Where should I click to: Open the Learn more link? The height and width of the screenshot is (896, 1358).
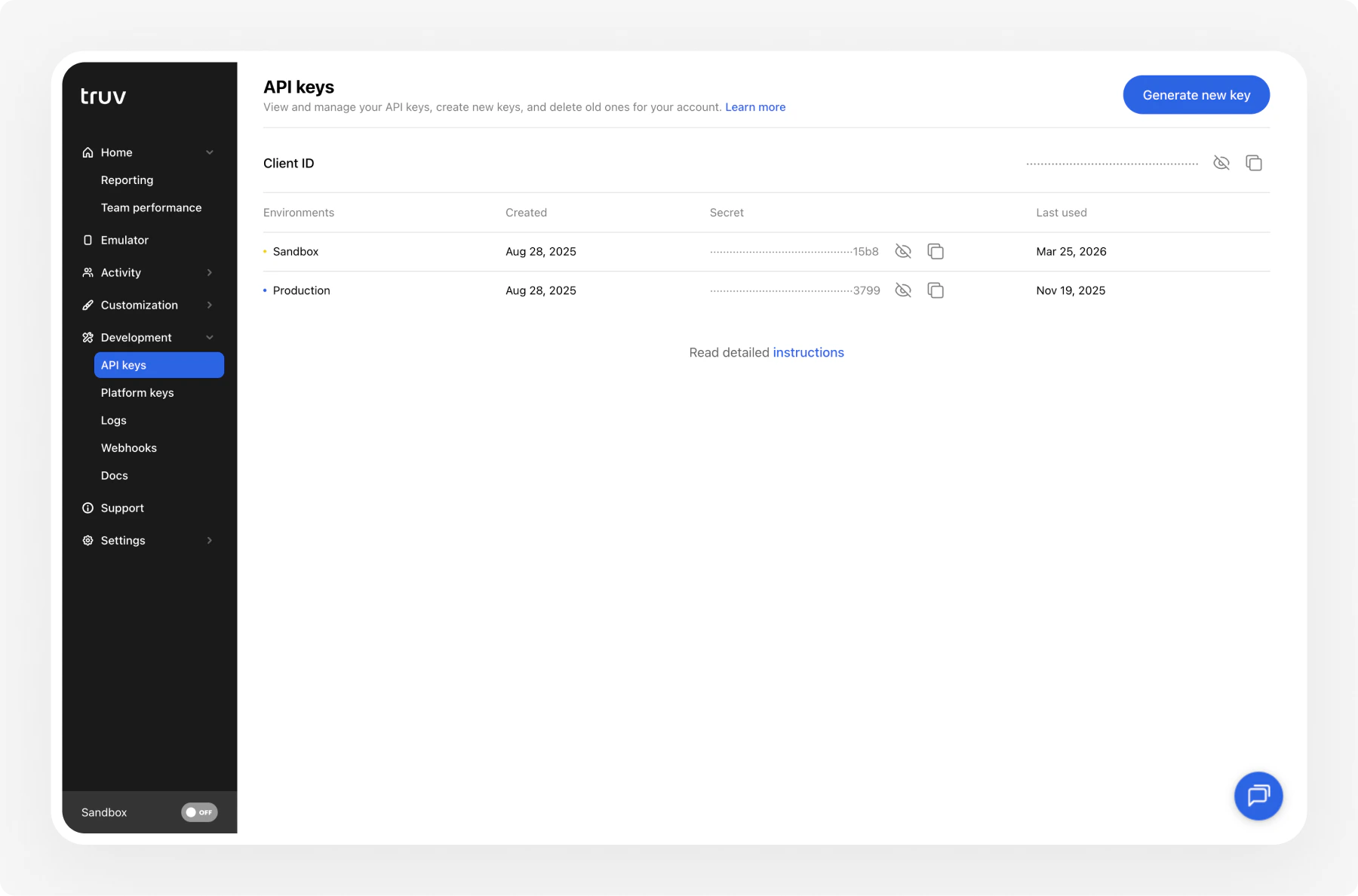point(755,106)
